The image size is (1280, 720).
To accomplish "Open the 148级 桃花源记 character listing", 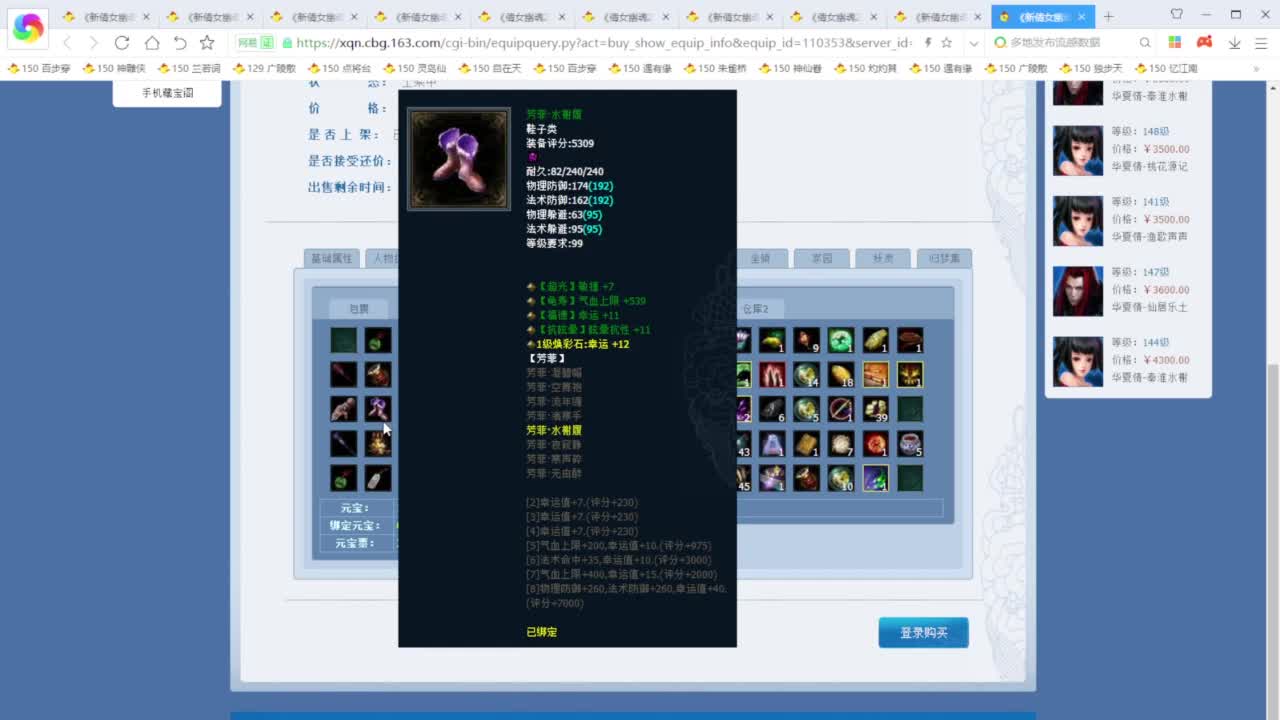I will click(1128, 149).
